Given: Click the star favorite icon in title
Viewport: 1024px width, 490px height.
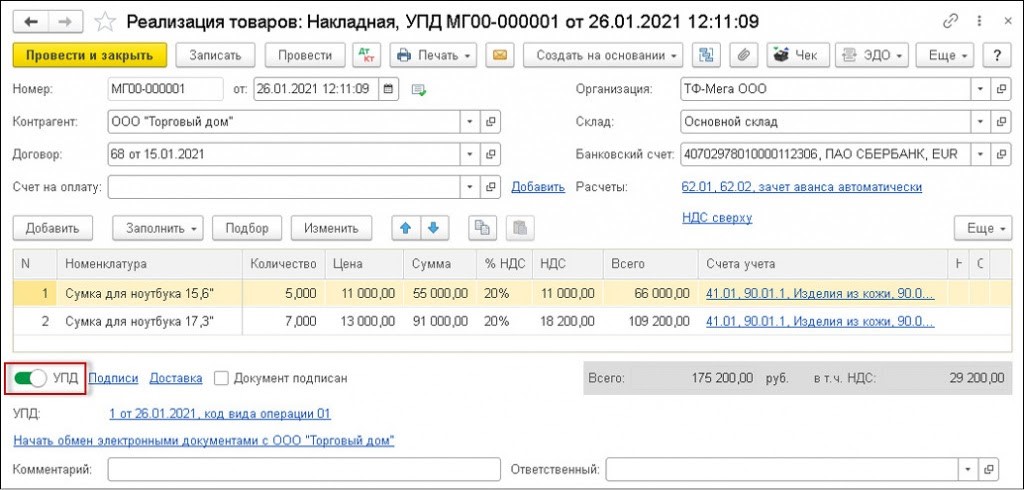Looking at the screenshot, I should (102, 21).
